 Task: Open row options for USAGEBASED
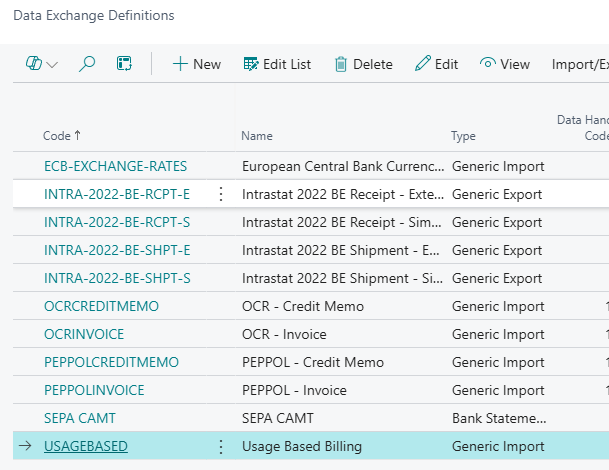click(221, 446)
